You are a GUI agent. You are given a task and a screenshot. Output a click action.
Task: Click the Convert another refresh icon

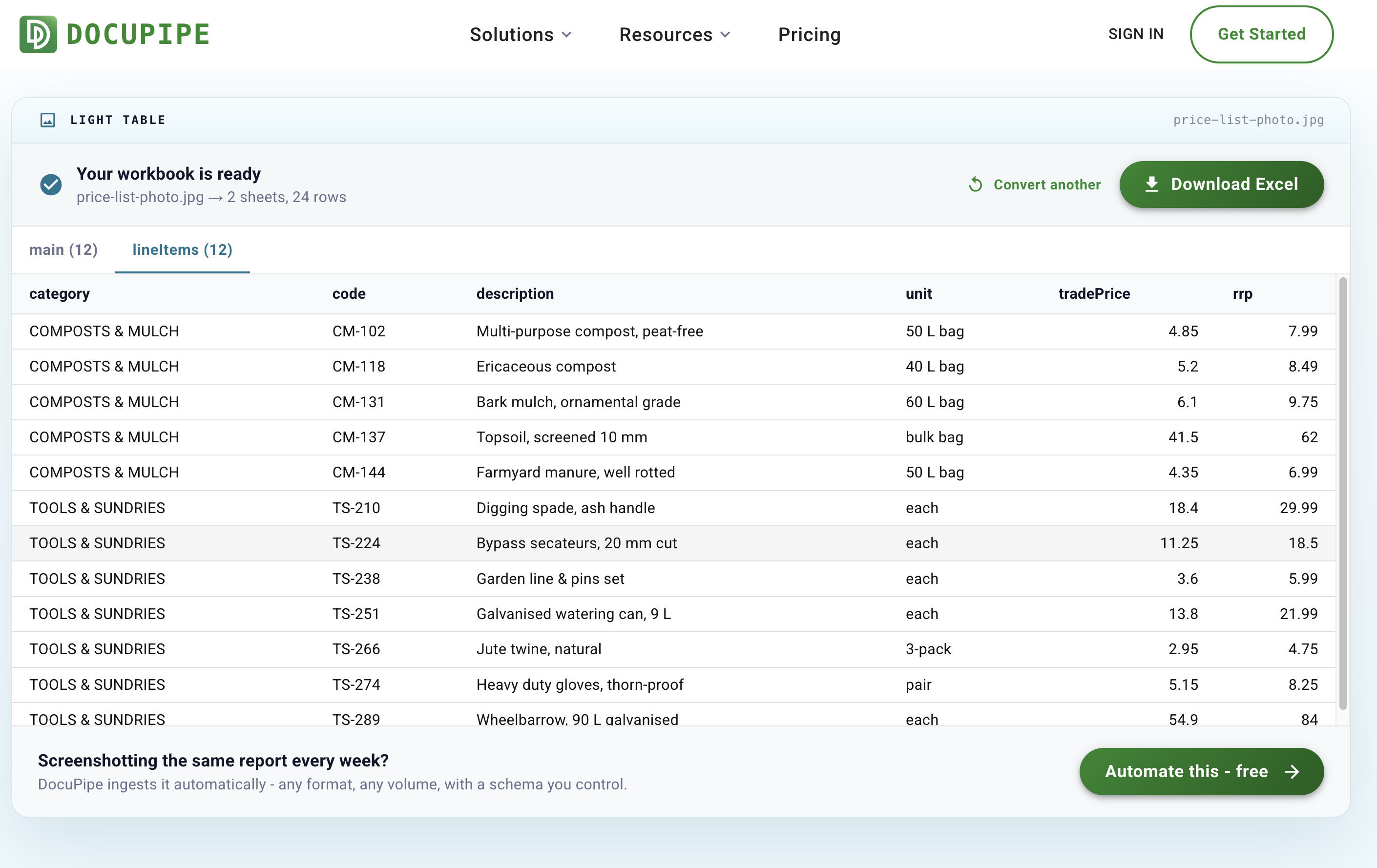coord(976,185)
